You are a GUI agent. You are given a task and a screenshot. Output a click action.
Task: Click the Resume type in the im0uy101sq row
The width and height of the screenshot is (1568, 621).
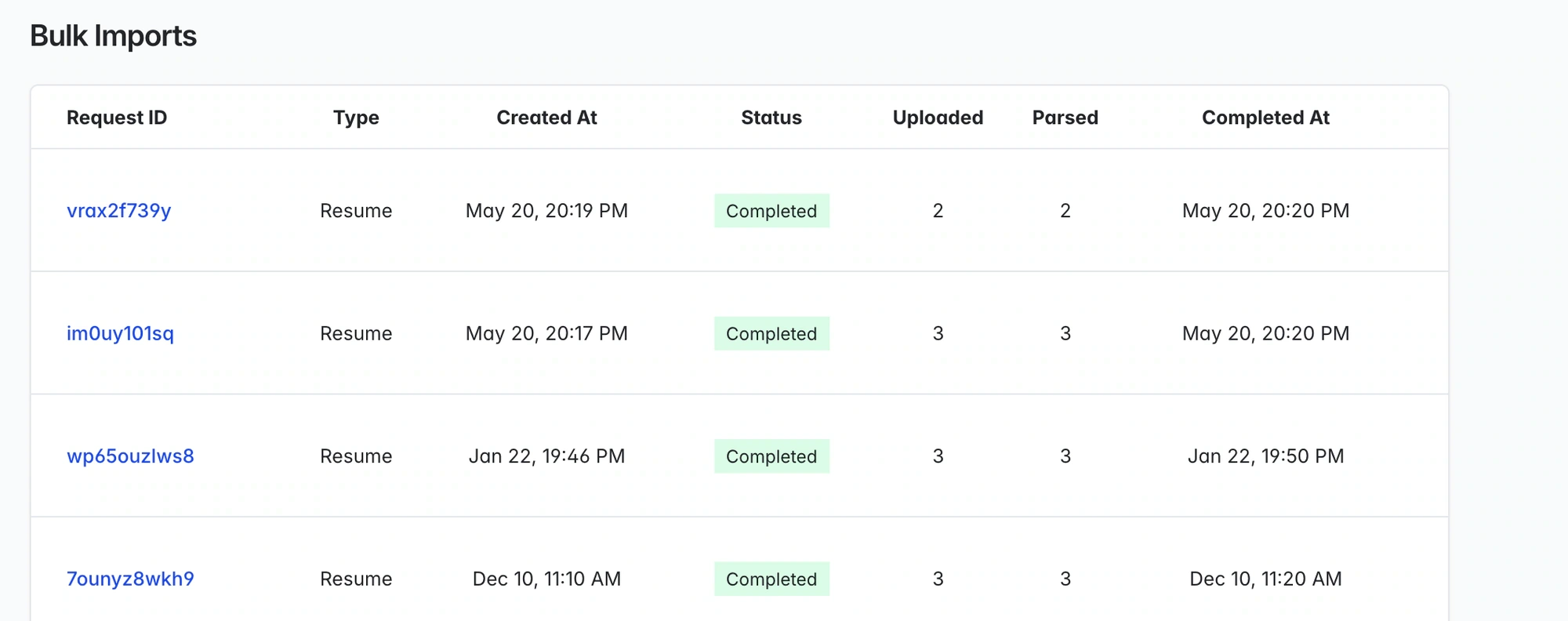point(356,333)
